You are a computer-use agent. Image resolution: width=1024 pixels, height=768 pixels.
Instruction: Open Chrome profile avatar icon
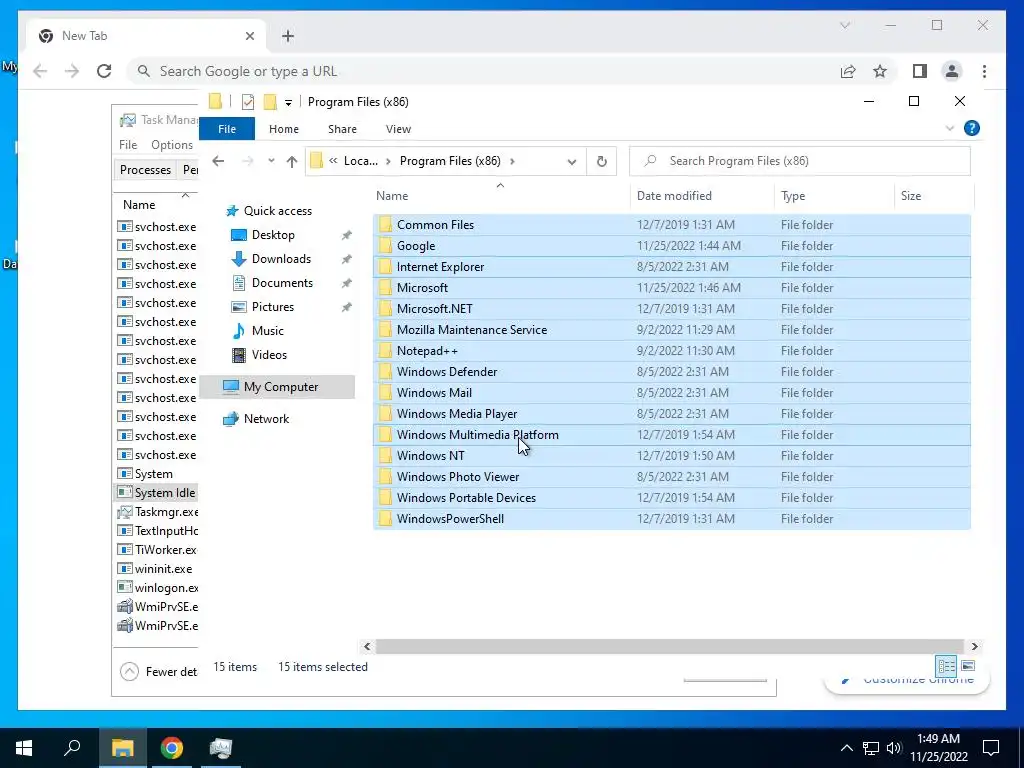pos(952,71)
